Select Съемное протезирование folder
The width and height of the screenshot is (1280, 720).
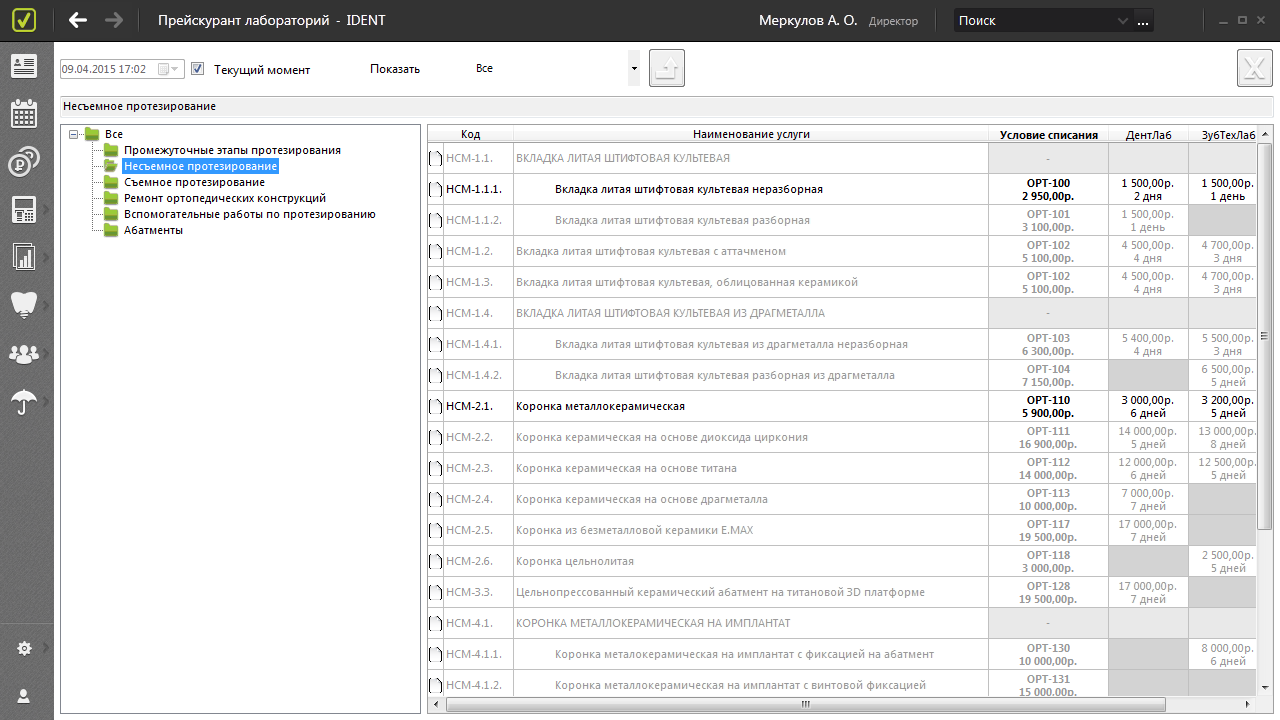click(x=194, y=182)
